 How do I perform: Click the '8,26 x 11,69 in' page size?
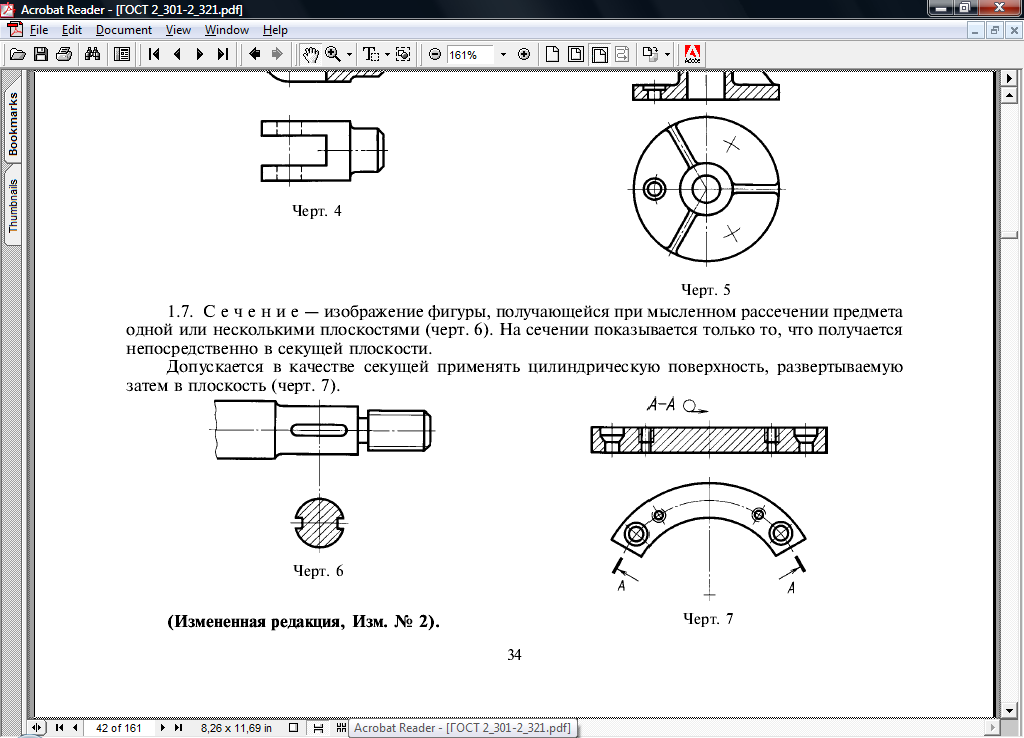tap(236, 728)
